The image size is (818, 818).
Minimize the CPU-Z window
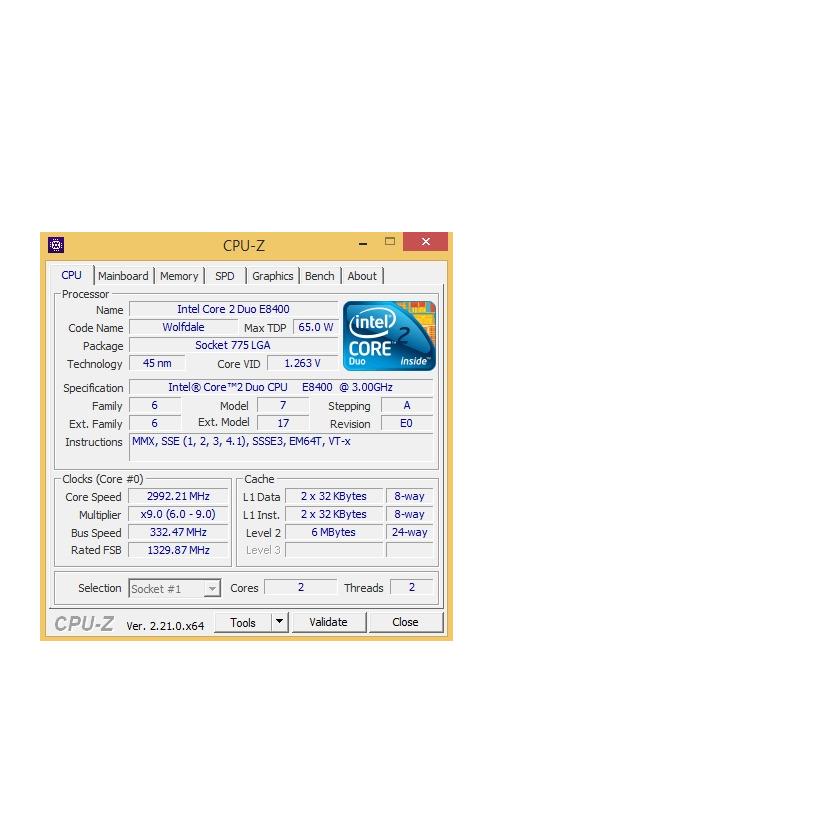point(363,243)
